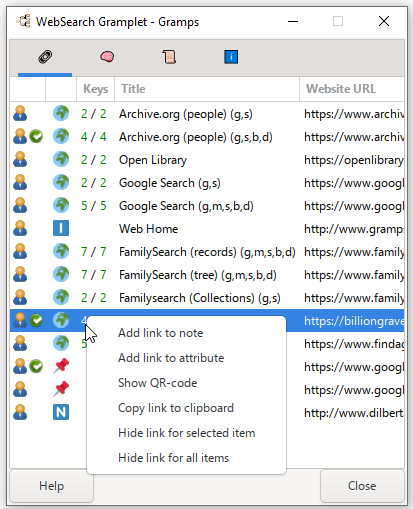This screenshot has width=413, height=509.
Task: Select Familysearch (Collections) (g,s) title
Action: pos(200,298)
